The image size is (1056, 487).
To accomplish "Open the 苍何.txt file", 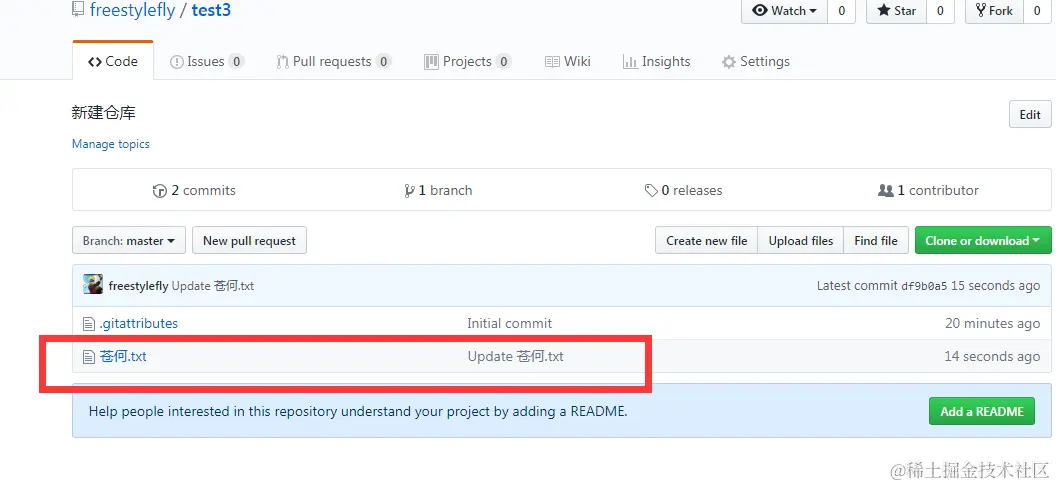I will [x=123, y=356].
